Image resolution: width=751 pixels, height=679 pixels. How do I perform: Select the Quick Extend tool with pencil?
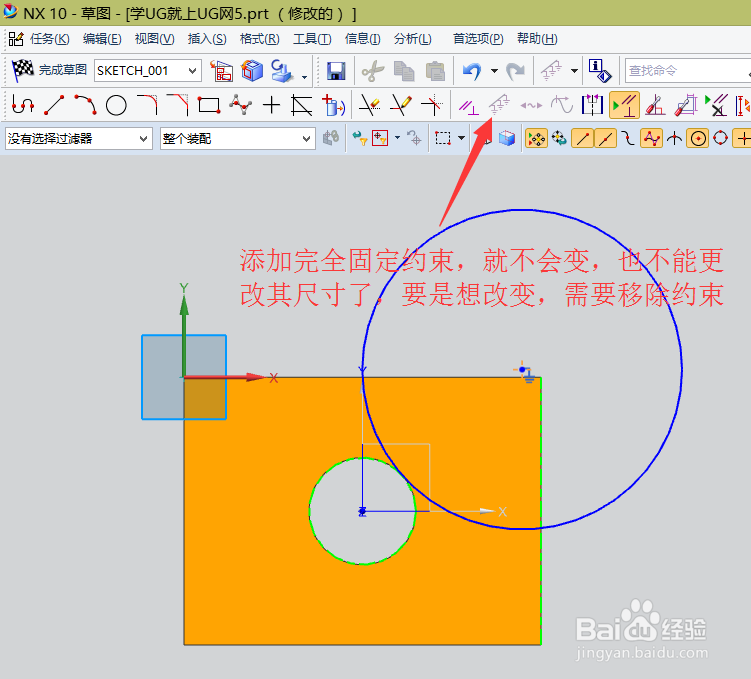[x=401, y=105]
